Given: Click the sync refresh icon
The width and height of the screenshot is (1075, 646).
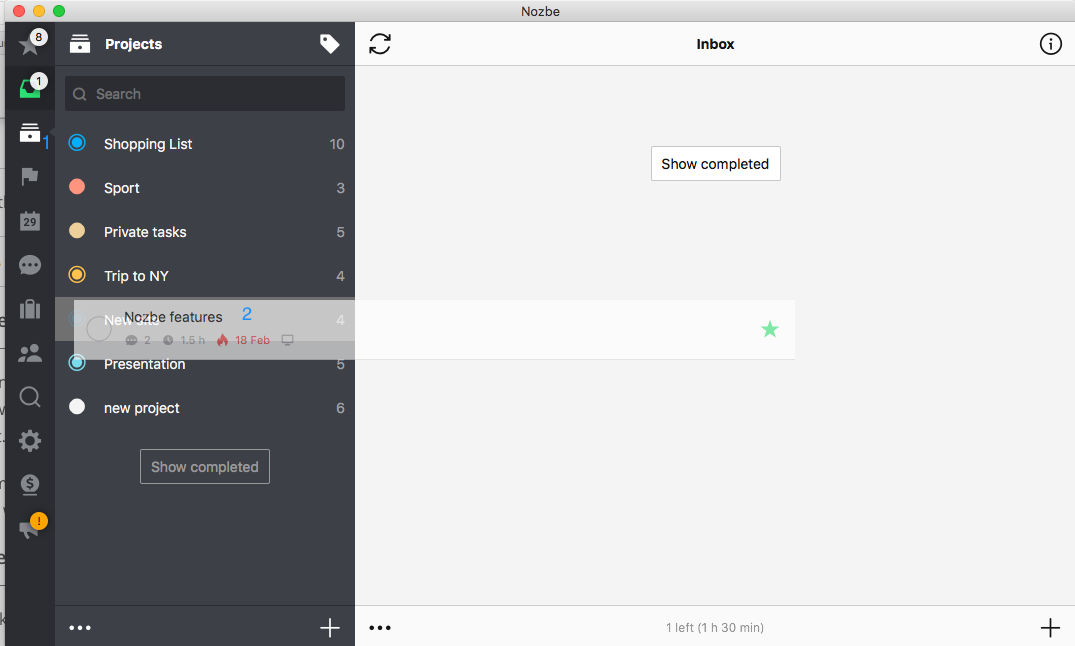Looking at the screenshot, I should point(380,44).
